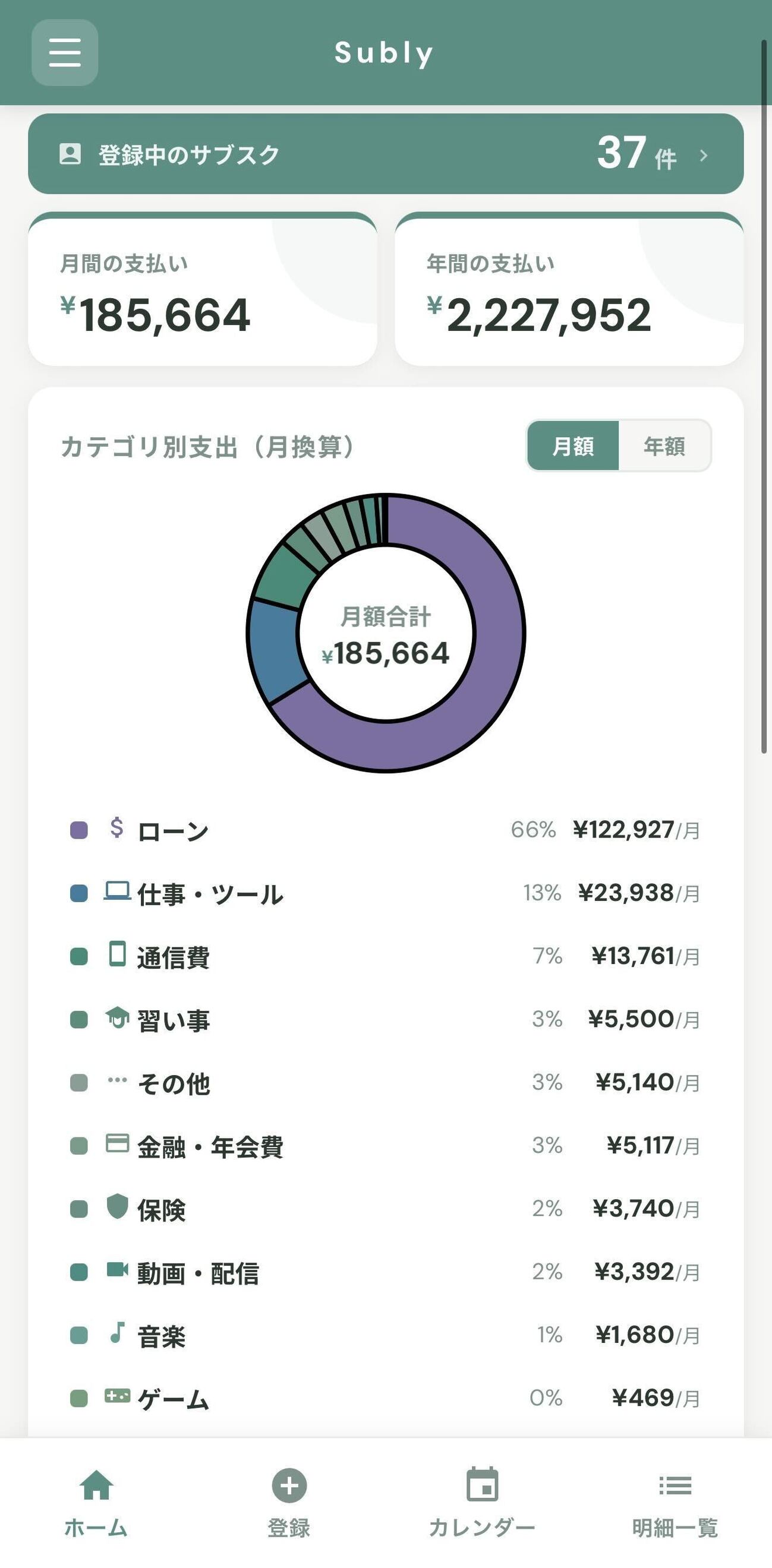Viewport: 772px width, 1568px height.
Task: Switch chart to 年額 view
Action: (664, 446)
